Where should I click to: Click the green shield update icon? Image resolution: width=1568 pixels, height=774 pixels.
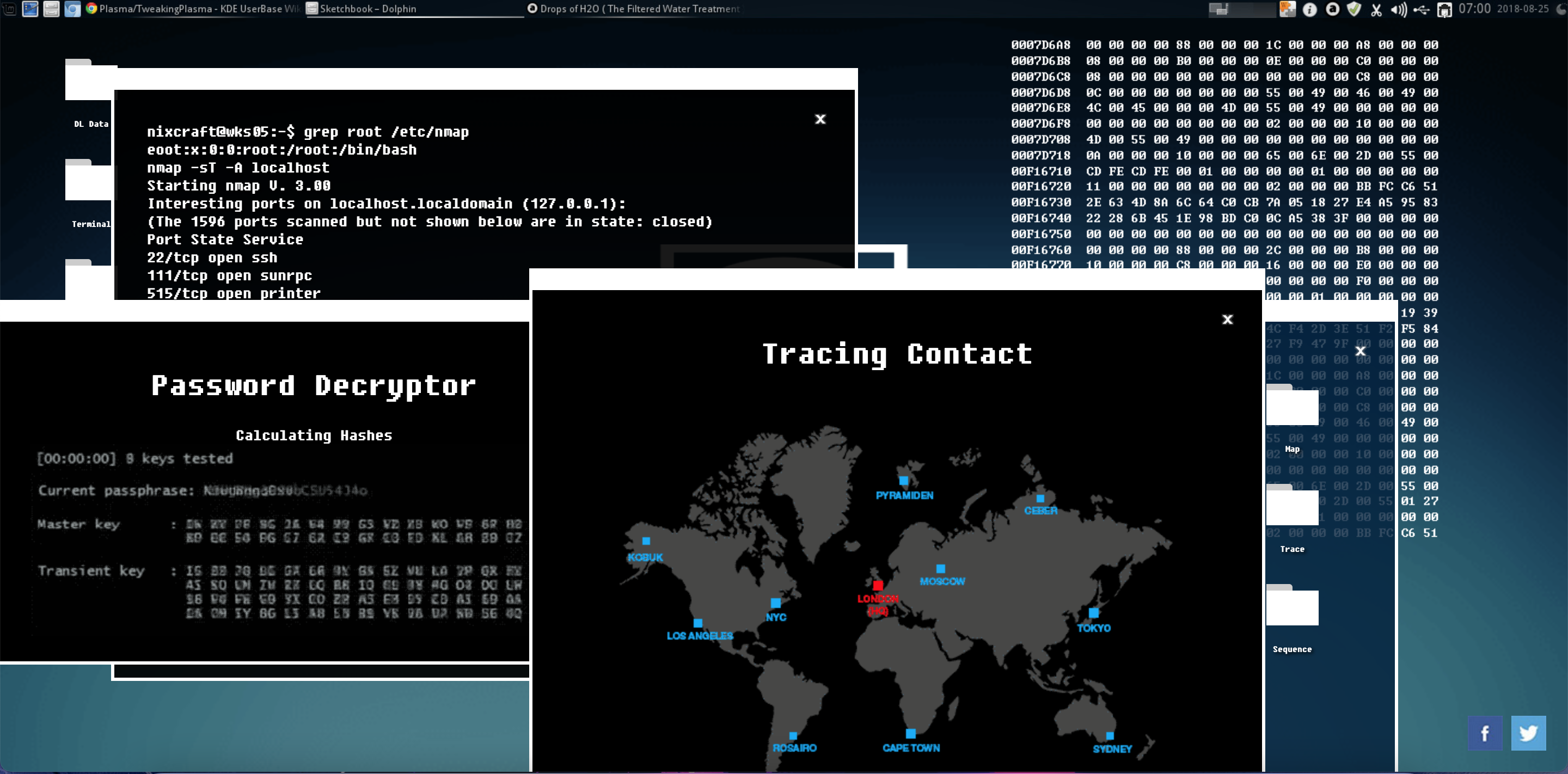coord(1353,9)
